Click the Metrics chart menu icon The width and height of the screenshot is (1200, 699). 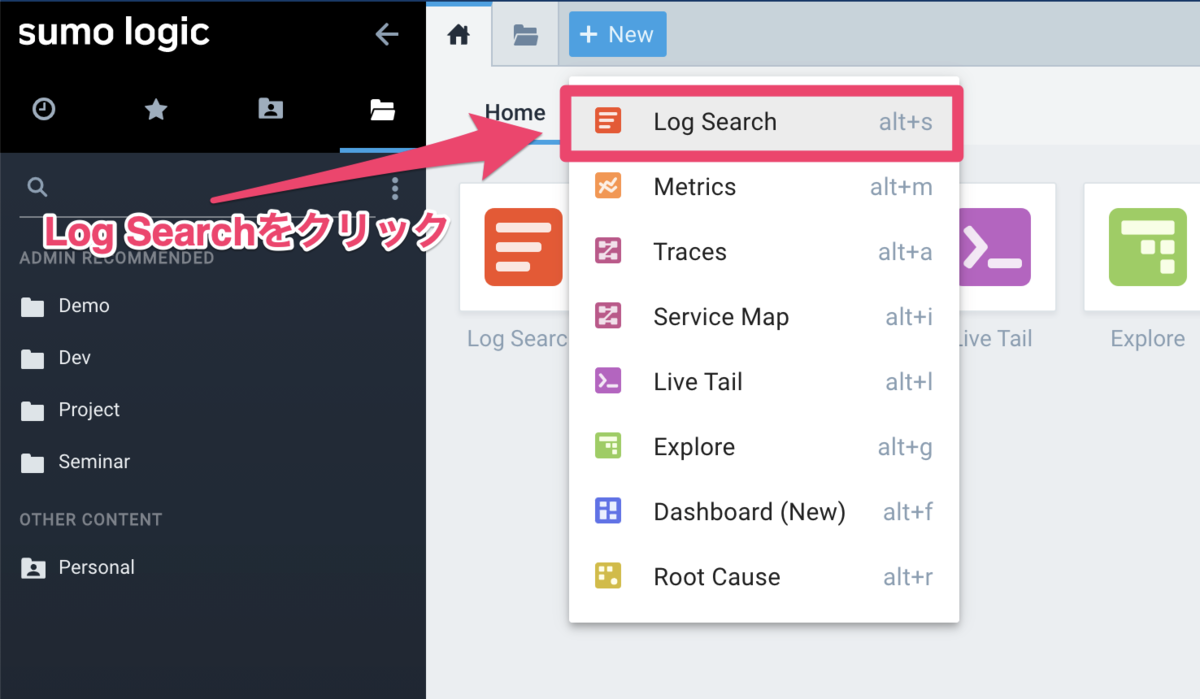(x=607, y=186)
